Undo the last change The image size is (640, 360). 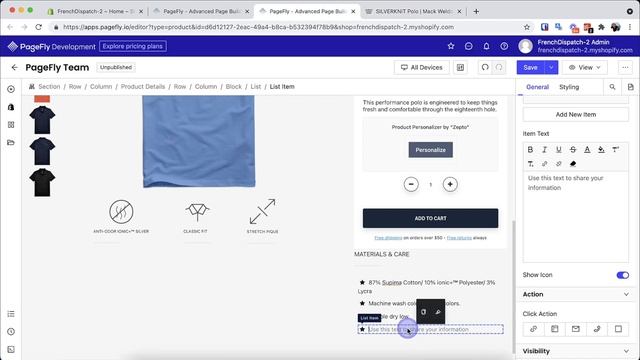(x=485, y=67)
